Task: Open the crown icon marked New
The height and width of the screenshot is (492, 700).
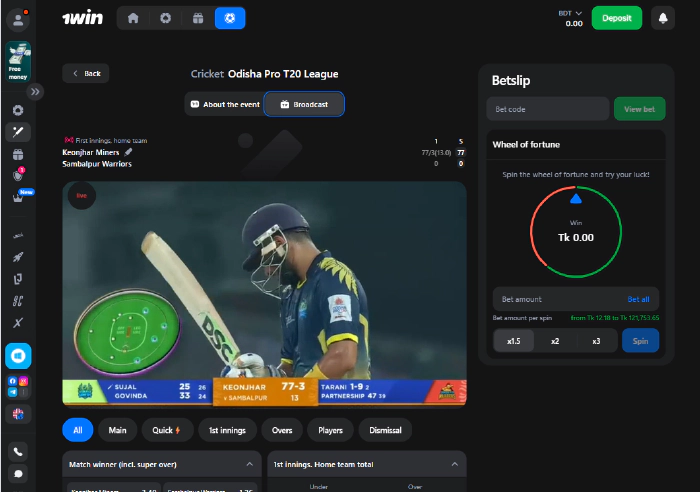Action: [18, 197]
